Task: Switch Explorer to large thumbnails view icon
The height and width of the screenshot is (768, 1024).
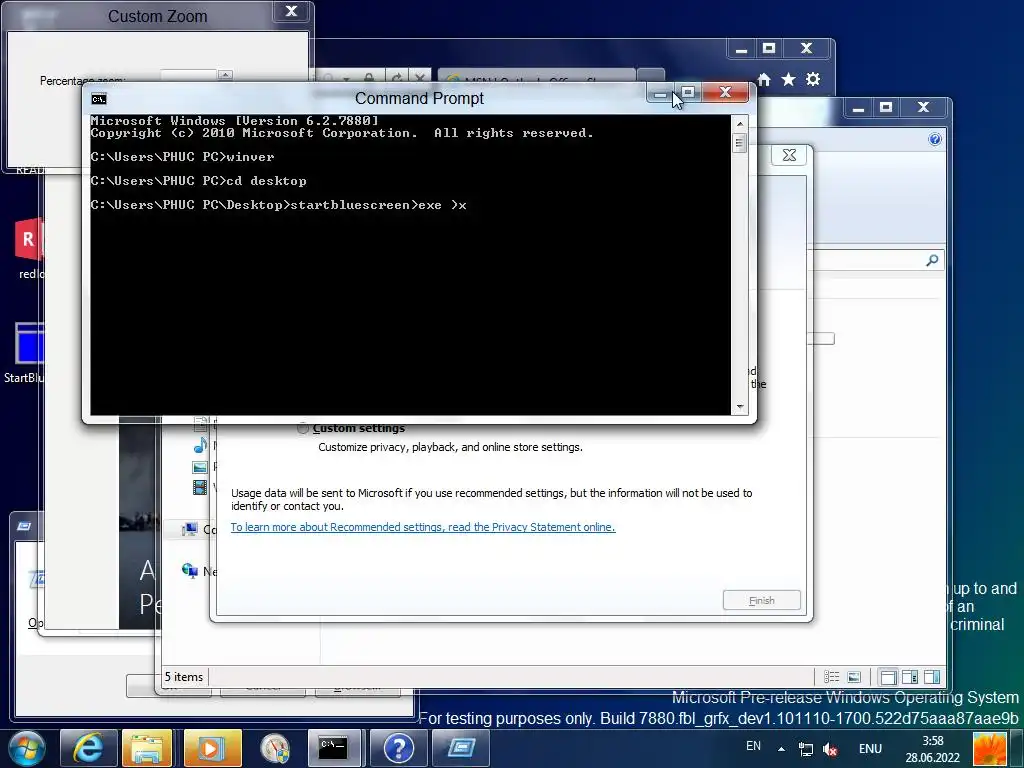Action: pos(854,677)
